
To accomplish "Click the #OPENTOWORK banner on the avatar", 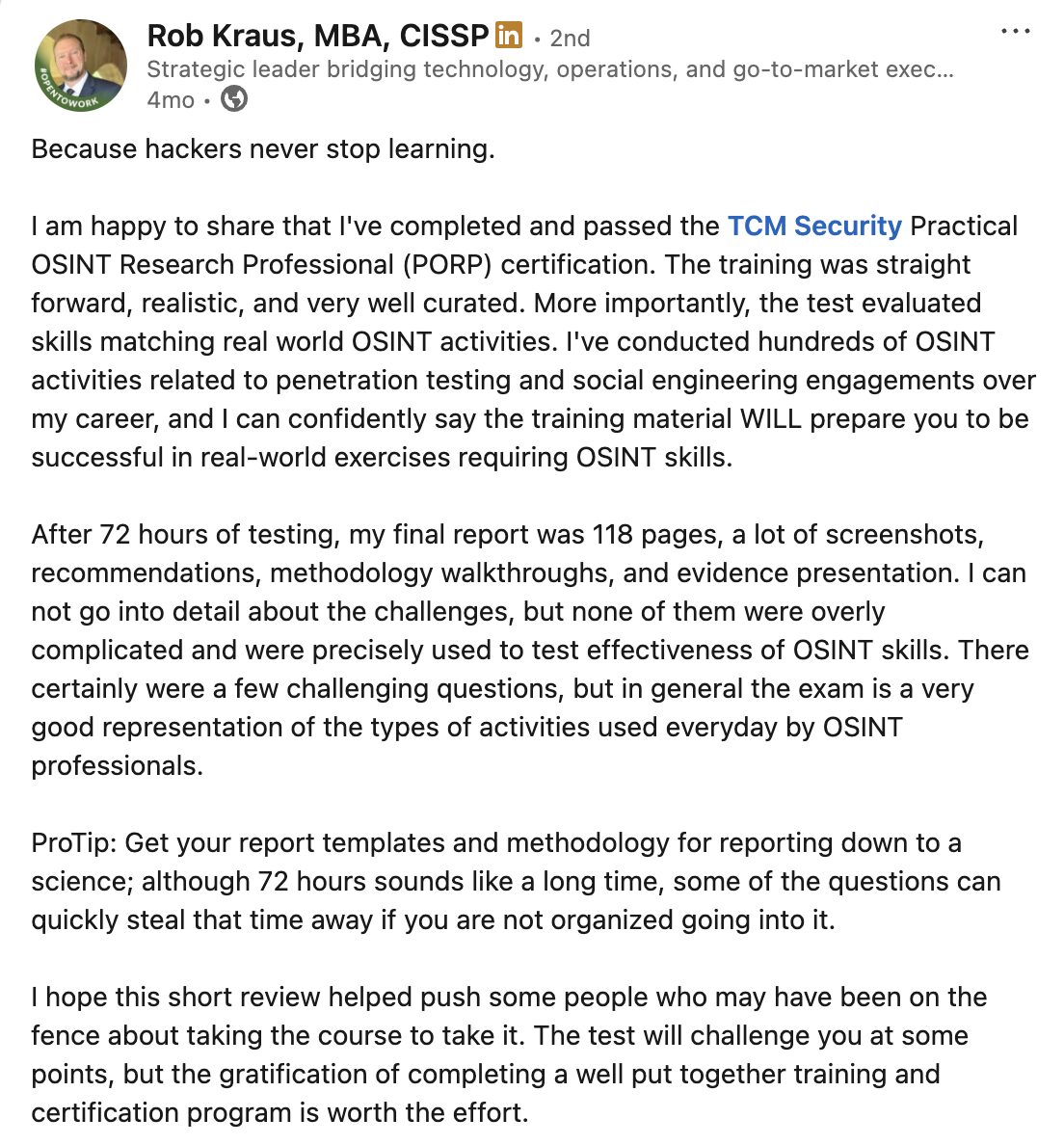I will tap(67, 94).
